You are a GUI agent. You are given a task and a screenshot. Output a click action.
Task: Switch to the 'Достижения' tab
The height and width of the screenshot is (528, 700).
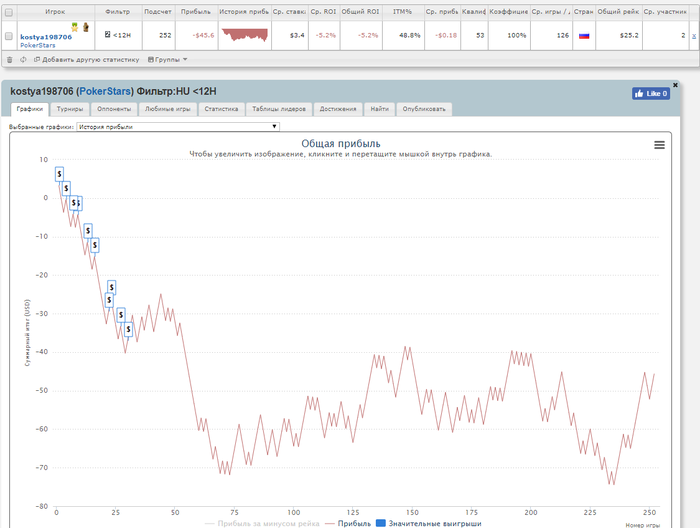coord(338,109)
